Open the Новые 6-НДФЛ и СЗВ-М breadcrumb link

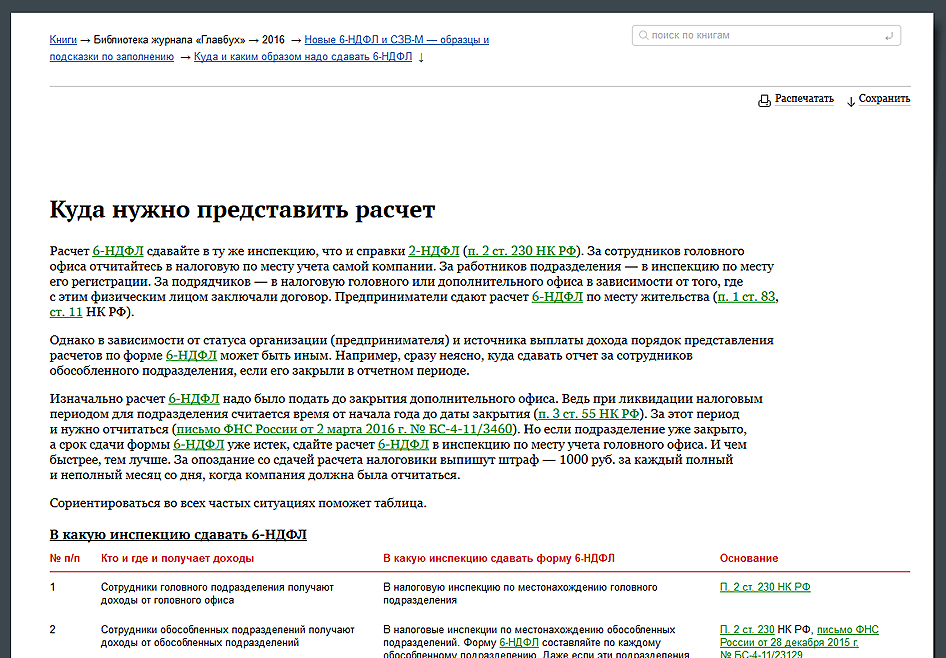pyautogui.click(x=396, y=40)
